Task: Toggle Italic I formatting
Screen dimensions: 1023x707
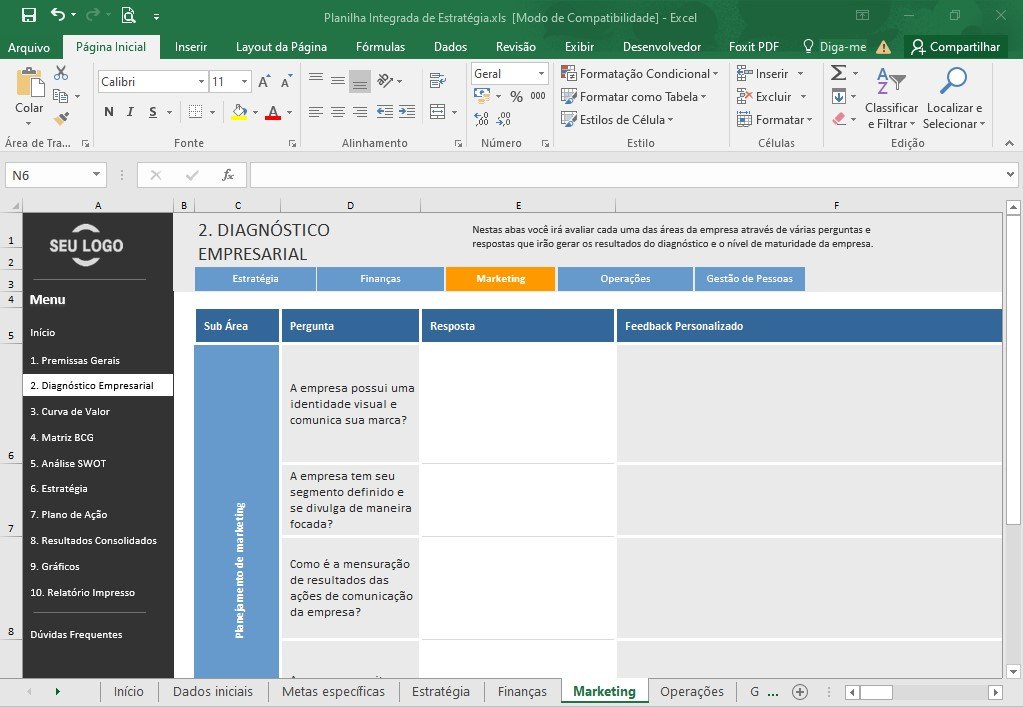Action: [x=130, y=112]
